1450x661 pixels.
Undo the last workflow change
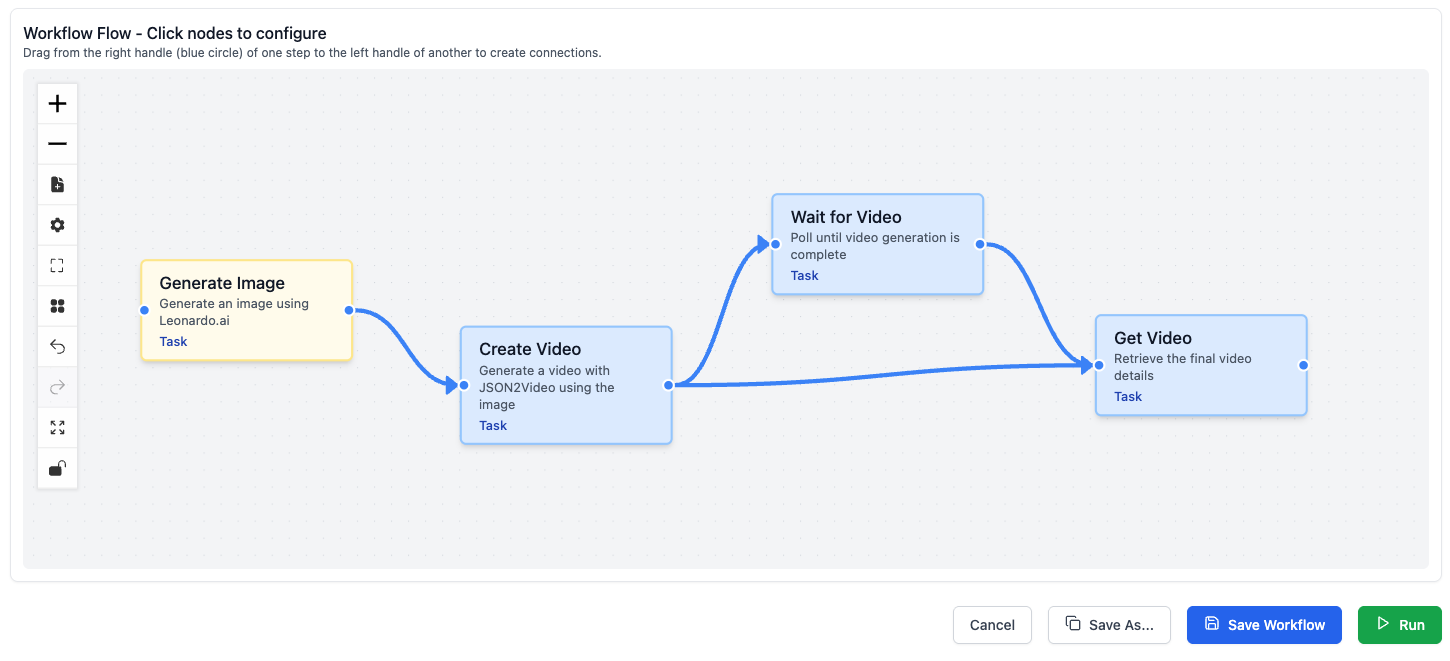point(57,345)
